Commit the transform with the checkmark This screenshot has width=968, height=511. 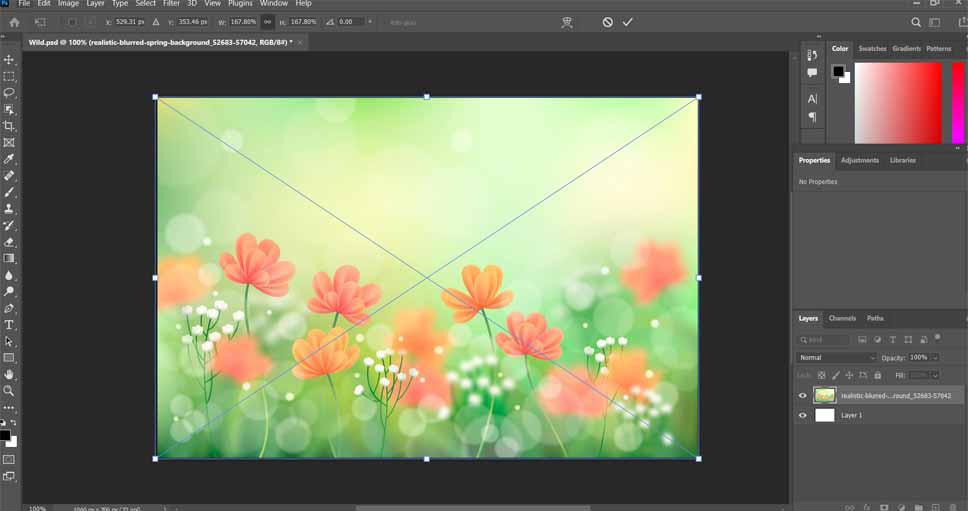coord(628,22)
